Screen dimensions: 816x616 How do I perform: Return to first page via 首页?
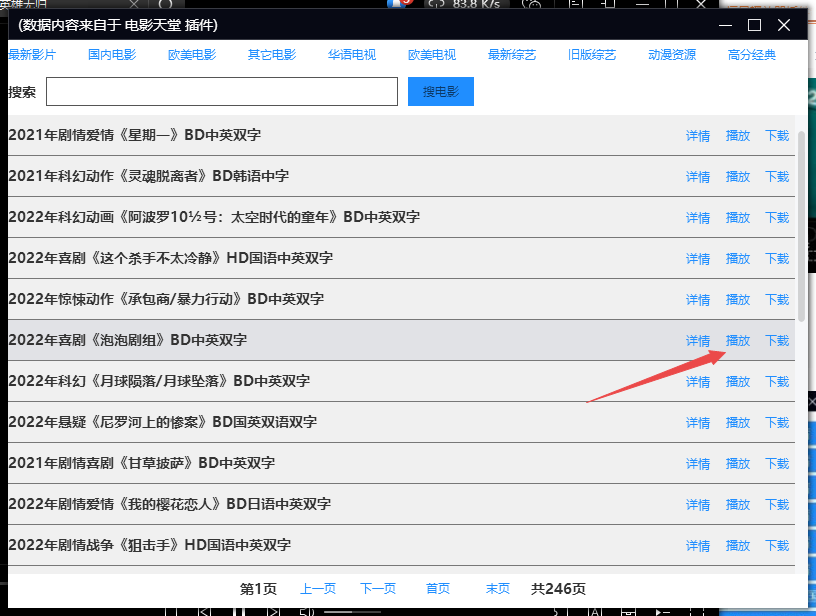[438, 589]
